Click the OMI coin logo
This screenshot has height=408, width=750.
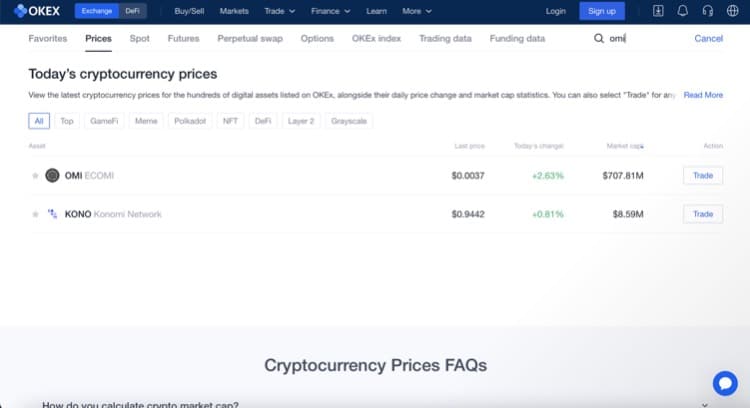pyautogui.click(x=52, y=175)
